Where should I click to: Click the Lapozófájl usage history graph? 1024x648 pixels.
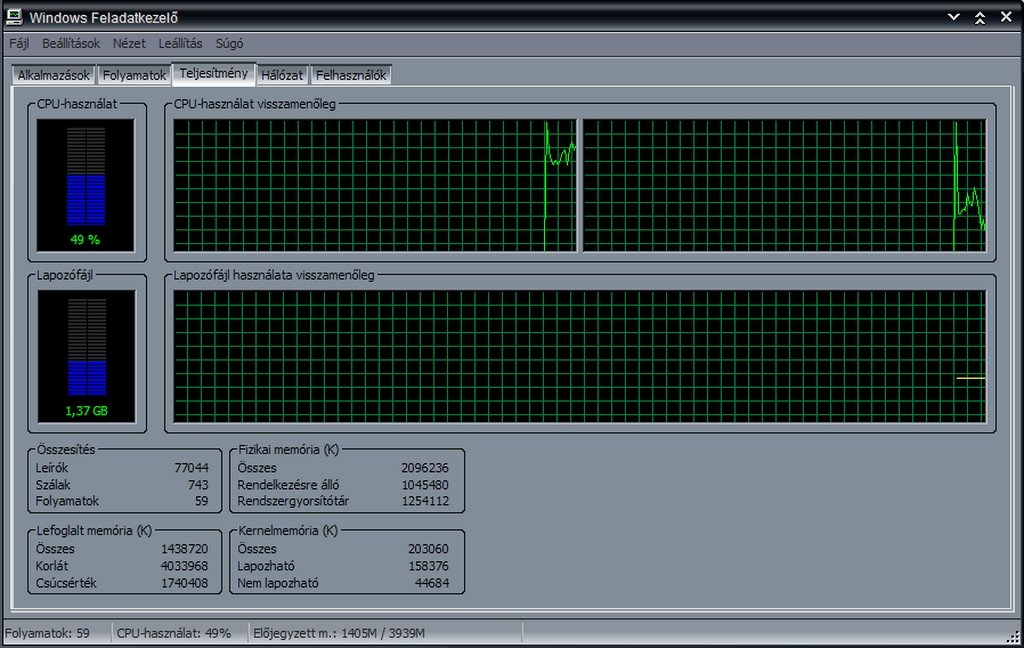click(579, 357)
